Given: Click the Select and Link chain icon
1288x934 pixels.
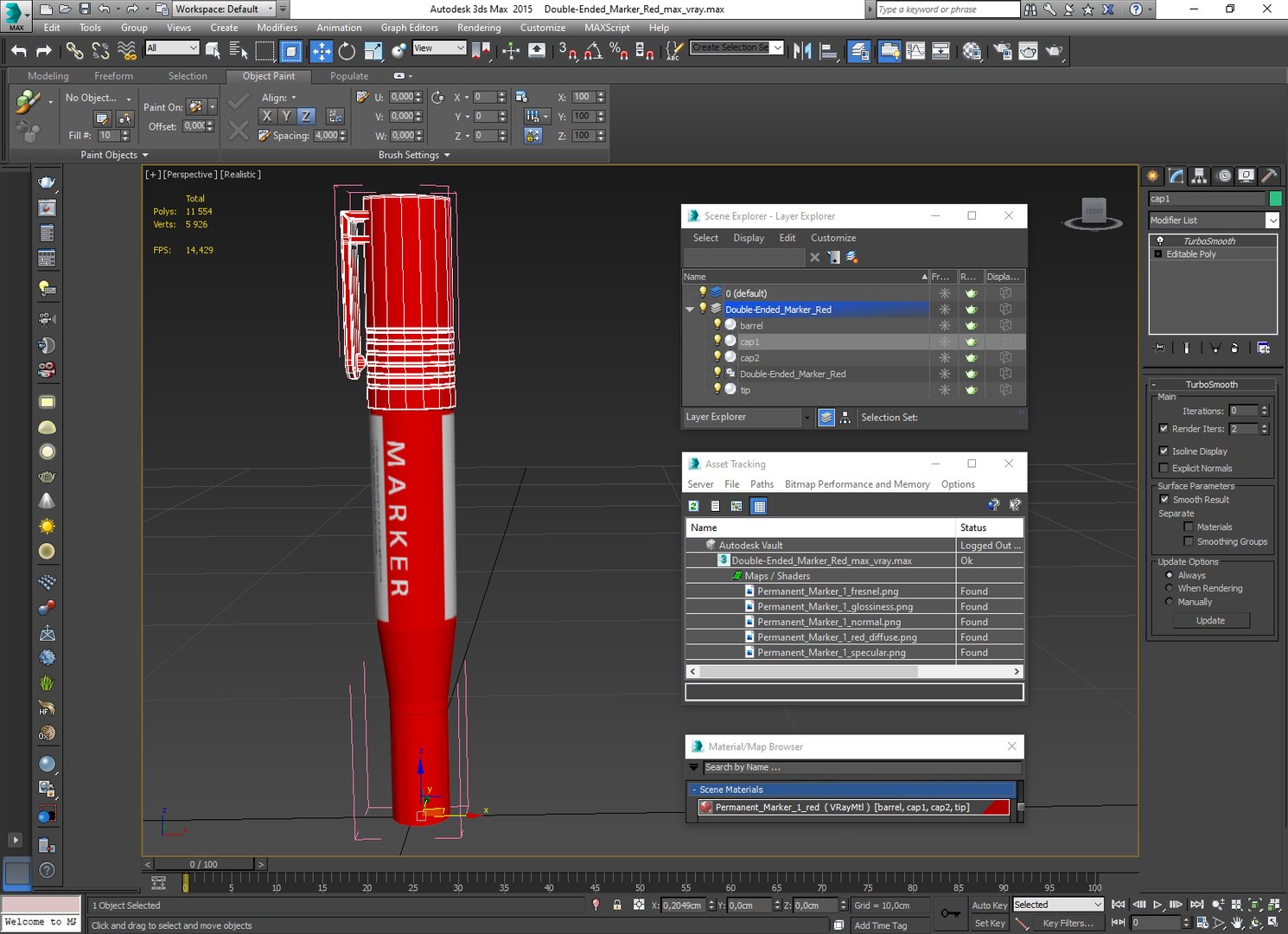Looking at the screenshot, I should pyautogui.click(x=74, y=51).
